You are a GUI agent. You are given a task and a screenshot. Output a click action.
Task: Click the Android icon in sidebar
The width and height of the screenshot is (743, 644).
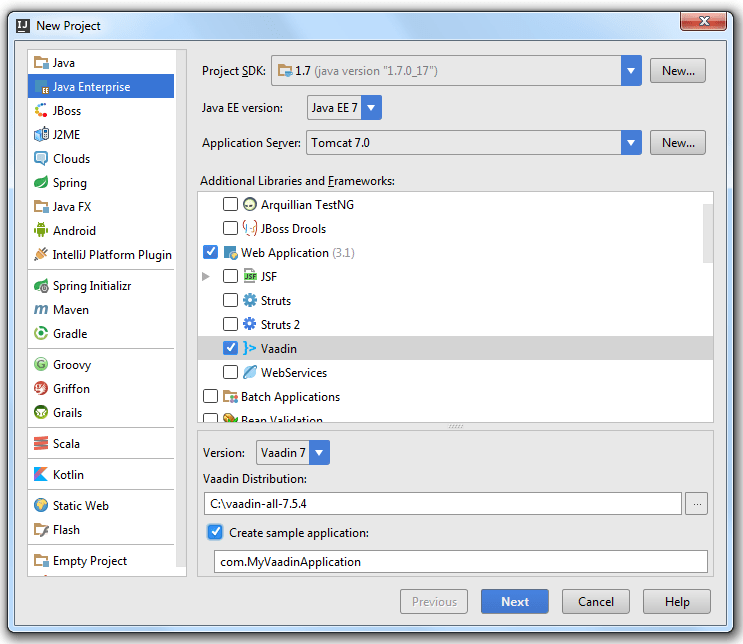coord(41,231)
